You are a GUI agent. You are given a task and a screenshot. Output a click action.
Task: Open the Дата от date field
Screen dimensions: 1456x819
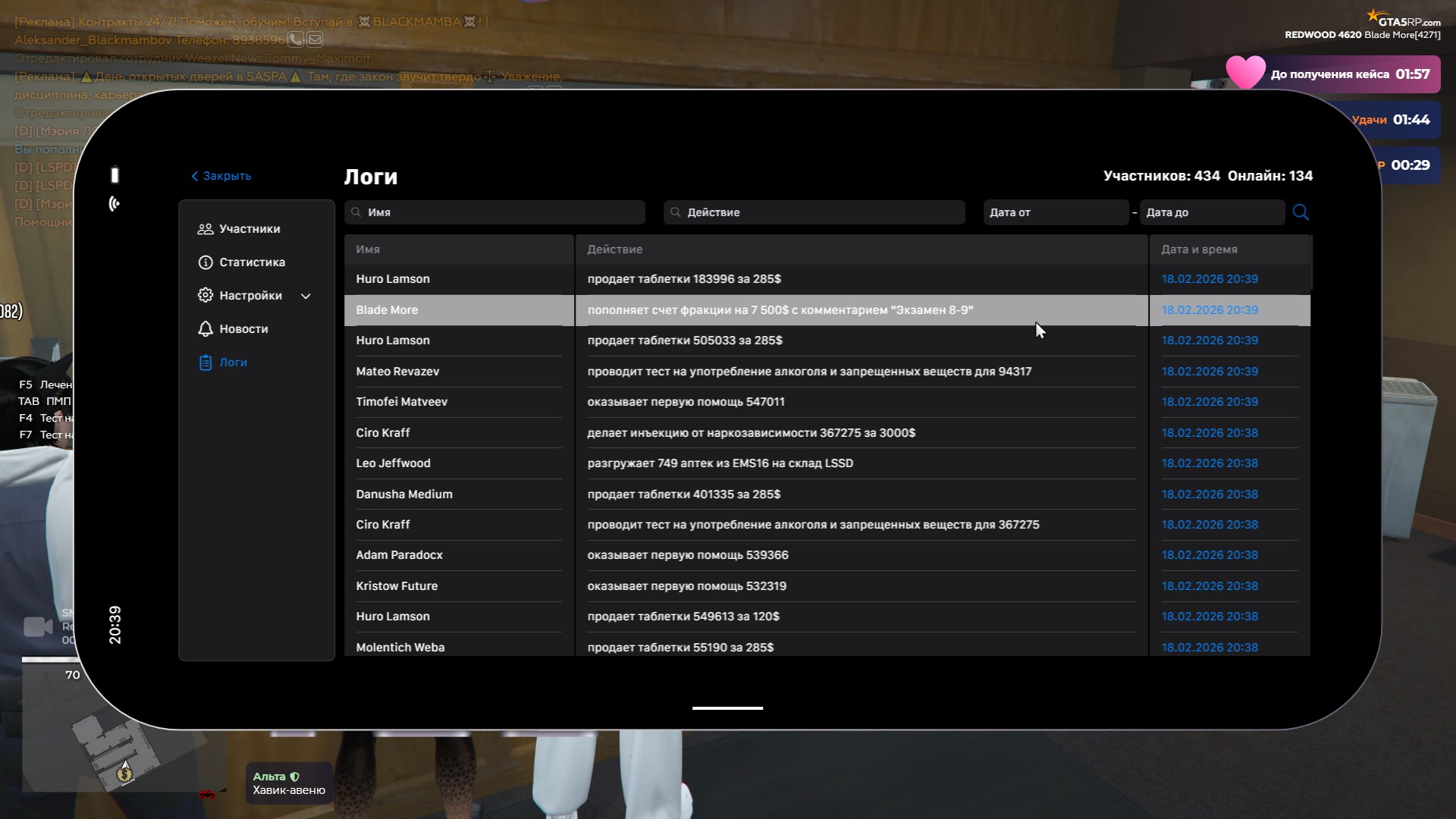(1055, 212)
